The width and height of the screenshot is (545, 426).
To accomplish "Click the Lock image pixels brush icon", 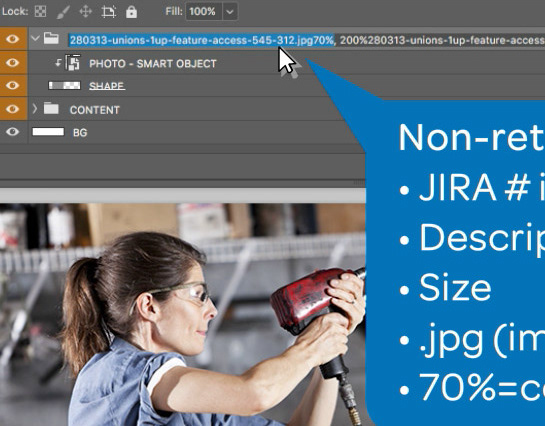I will (63, 12).
